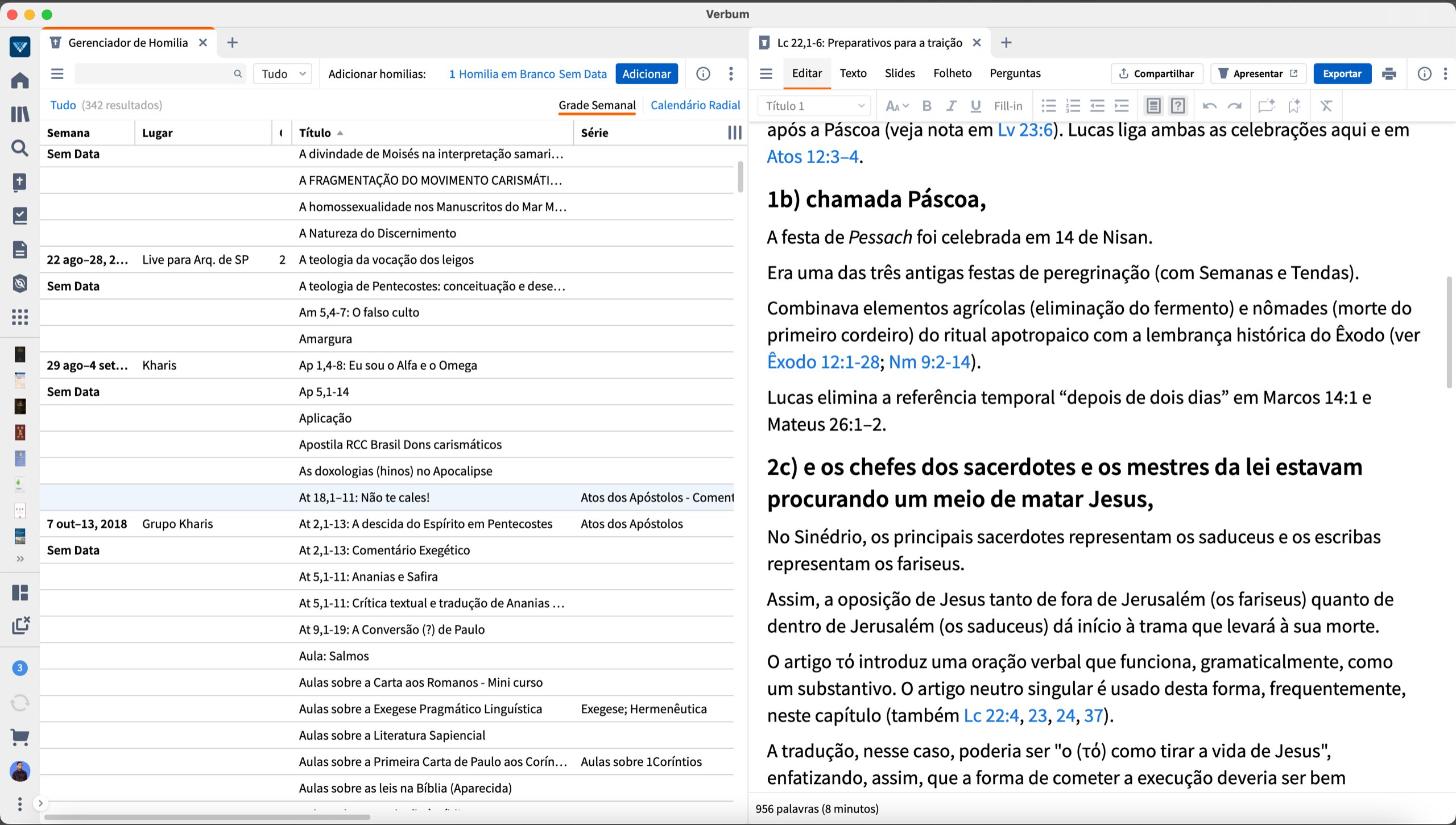Viewport: 1456px width, 825px height.
Task: Toggle the slide text block button
Action: [x=1153, y=106]
